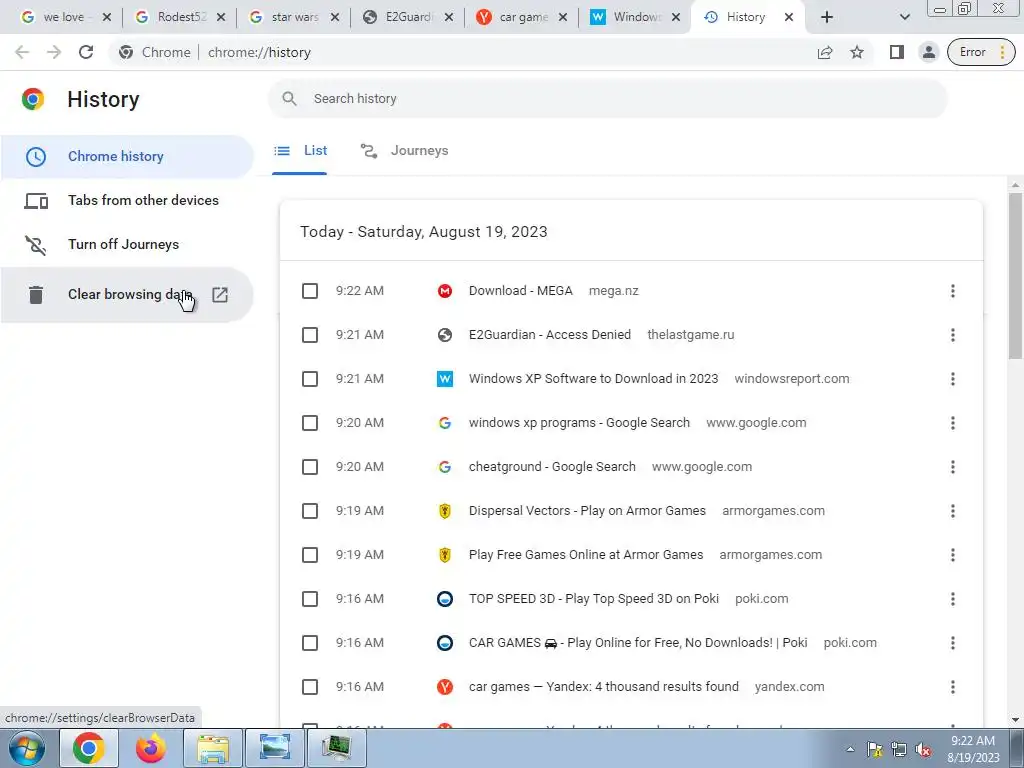Click taskbar clock showing 9:22 AM
The height and width of the screenshot is (768, 1024).
pos(973,749)
